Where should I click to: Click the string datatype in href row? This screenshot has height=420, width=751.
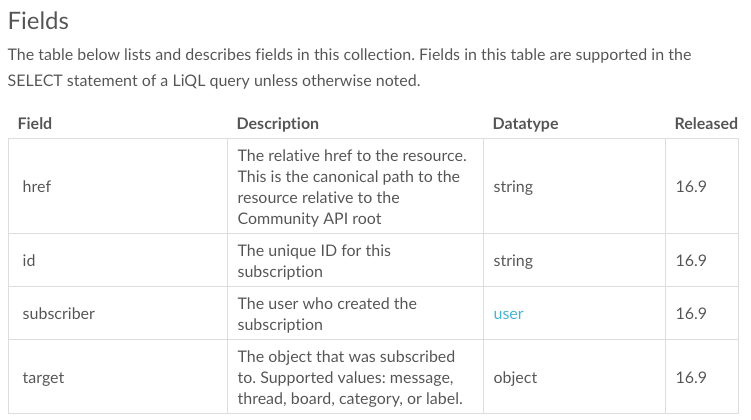coord(513,187)
